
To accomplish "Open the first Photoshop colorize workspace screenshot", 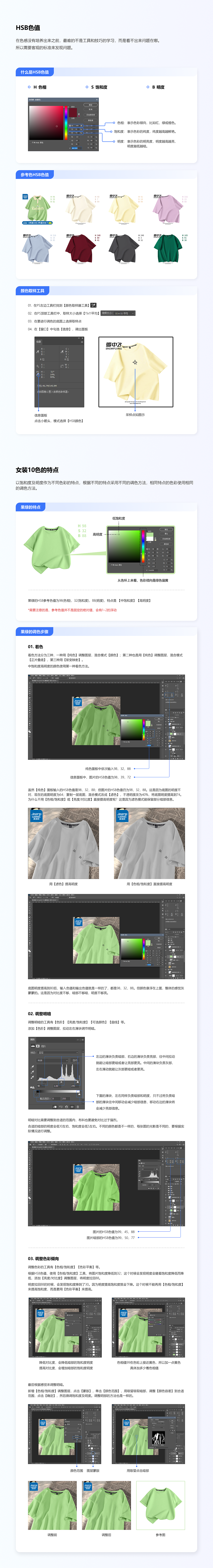I will 106,717.
